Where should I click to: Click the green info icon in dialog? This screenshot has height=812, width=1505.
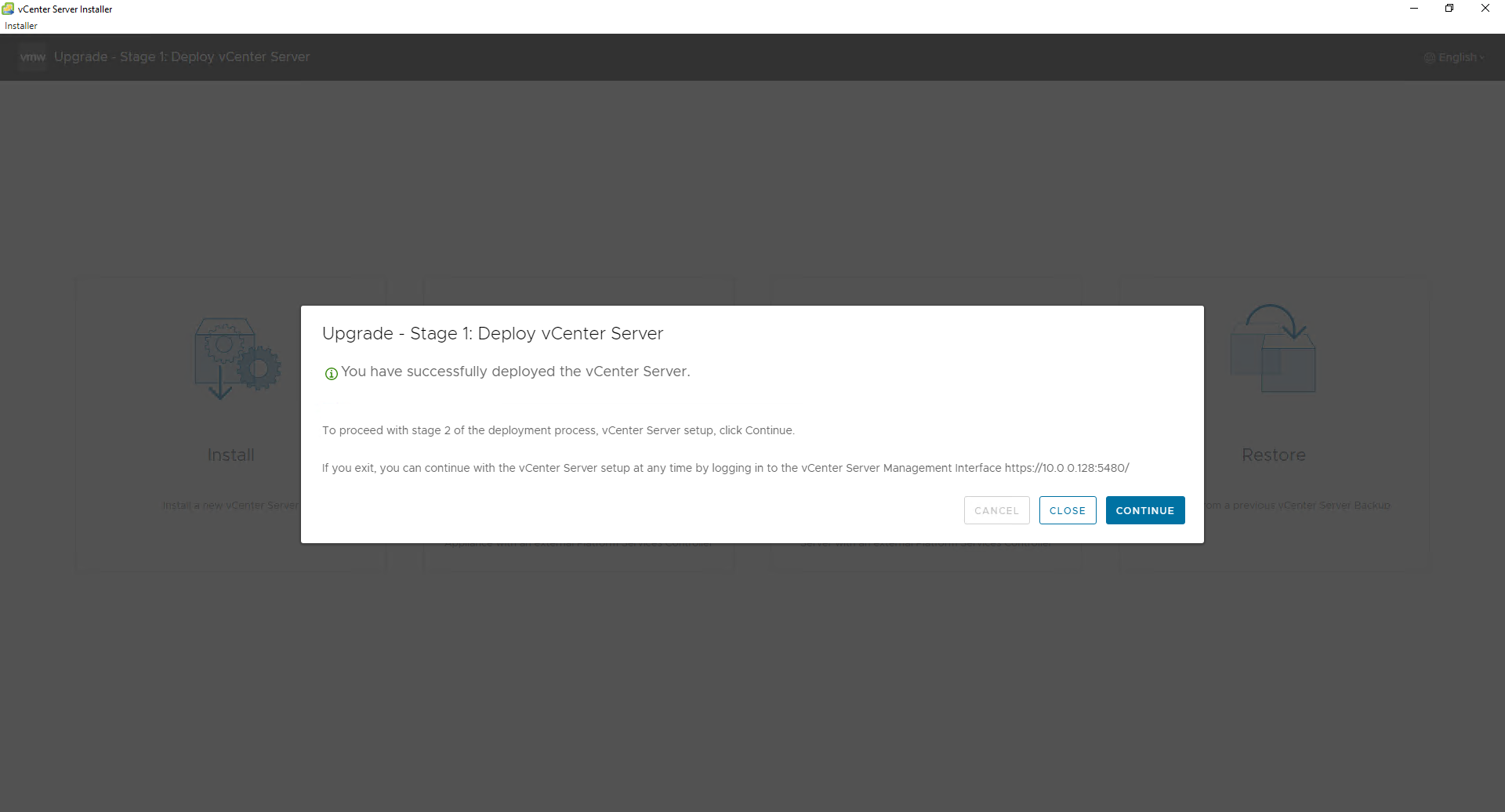click(x=331, y=374)
